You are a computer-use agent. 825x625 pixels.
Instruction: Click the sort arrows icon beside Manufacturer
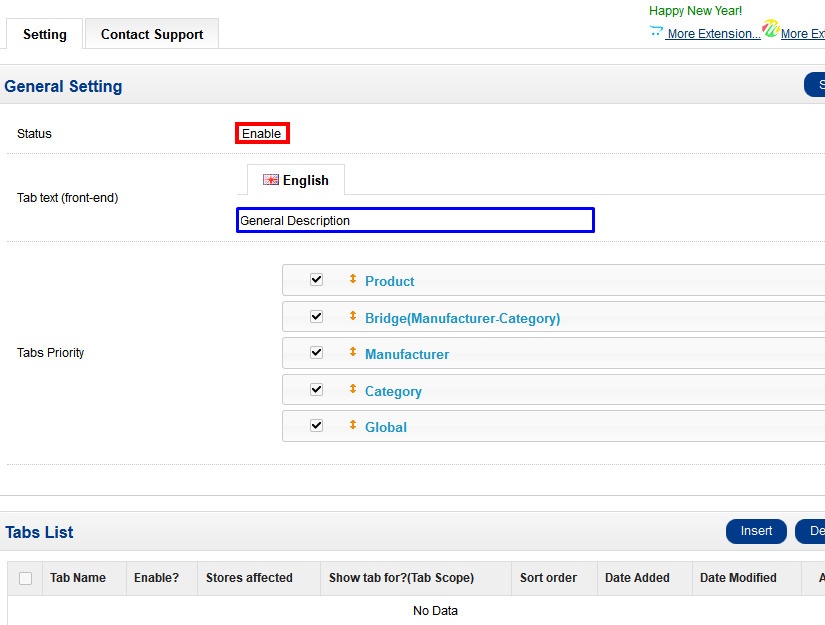click(352, 353)
